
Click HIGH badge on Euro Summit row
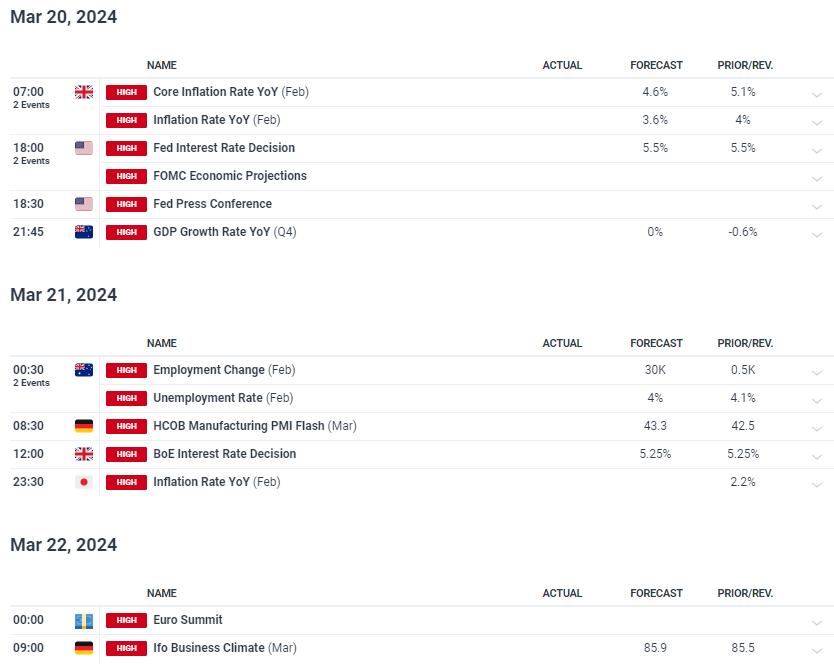[x=126, y=620]
